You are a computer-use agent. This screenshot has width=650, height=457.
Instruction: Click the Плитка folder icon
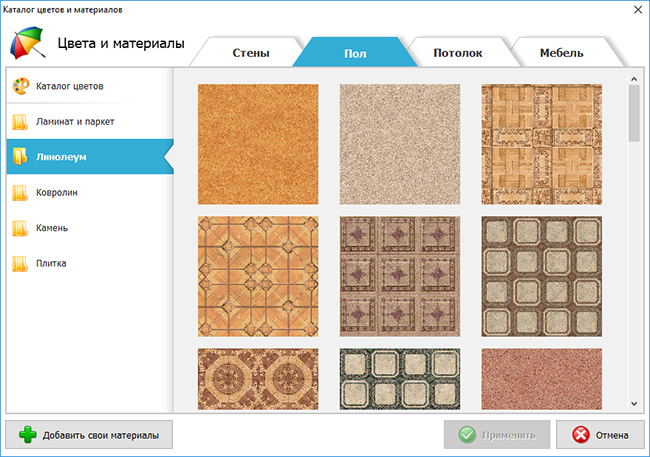[x=20, y=263]
